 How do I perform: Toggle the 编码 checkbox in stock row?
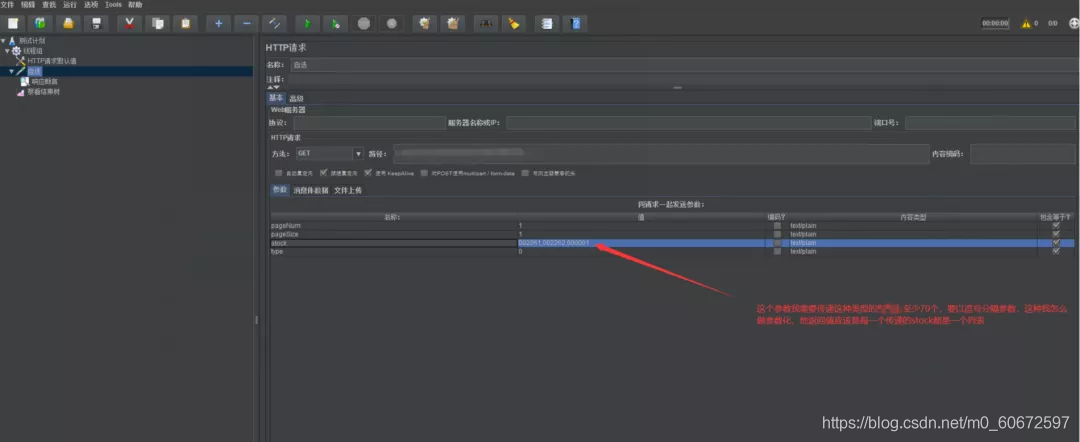777,243
